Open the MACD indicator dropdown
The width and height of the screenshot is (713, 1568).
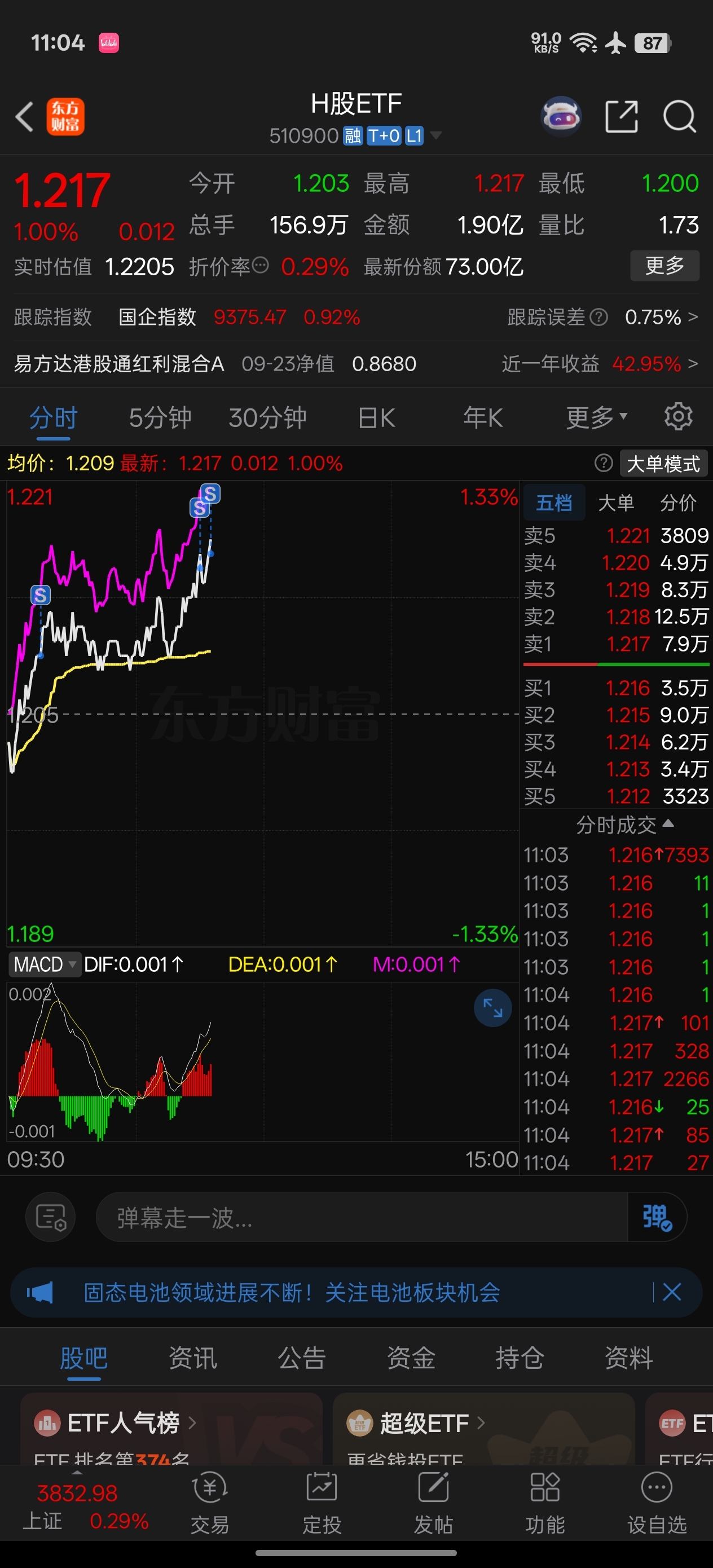45,964
